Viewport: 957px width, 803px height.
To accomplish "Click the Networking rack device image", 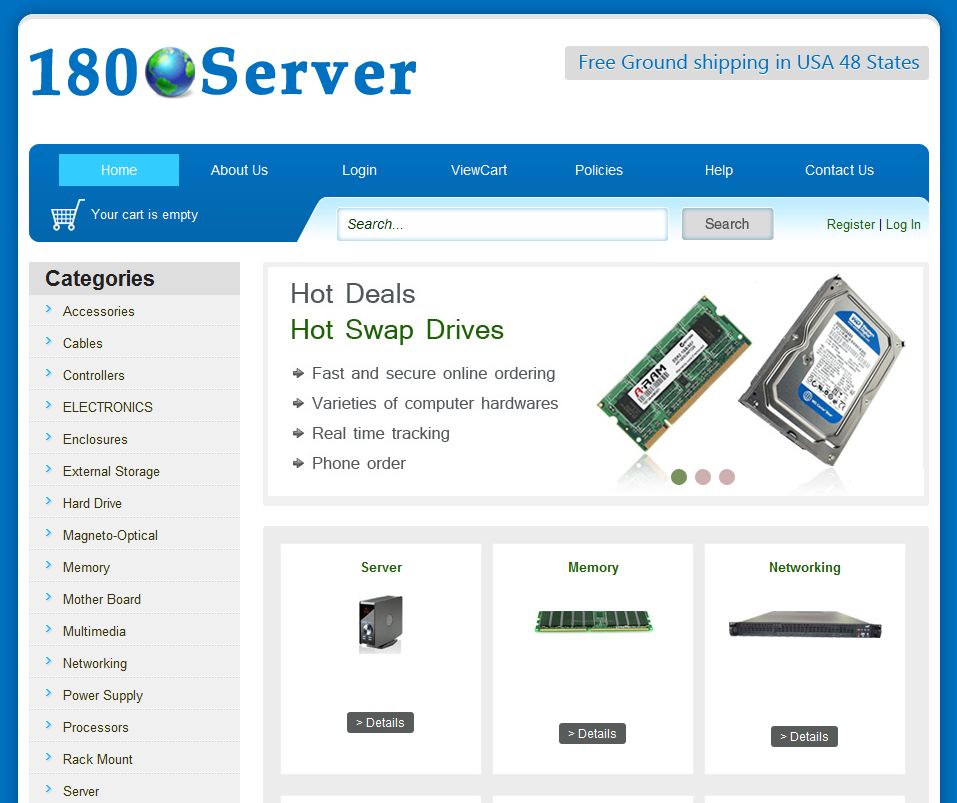I will tap(804, 626).
